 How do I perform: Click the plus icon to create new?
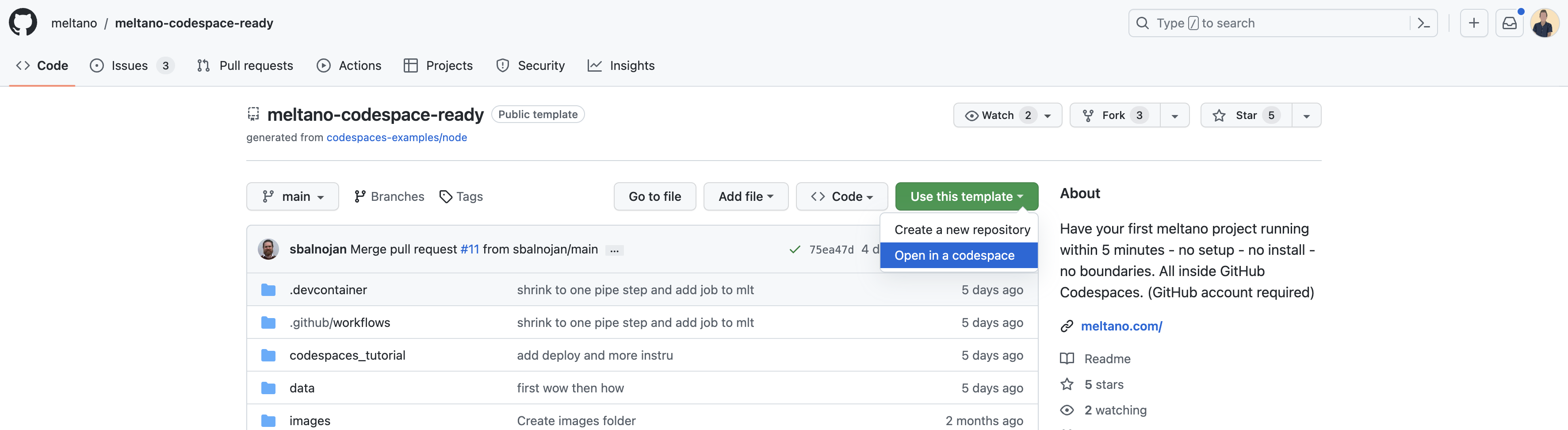[1474, 23]
